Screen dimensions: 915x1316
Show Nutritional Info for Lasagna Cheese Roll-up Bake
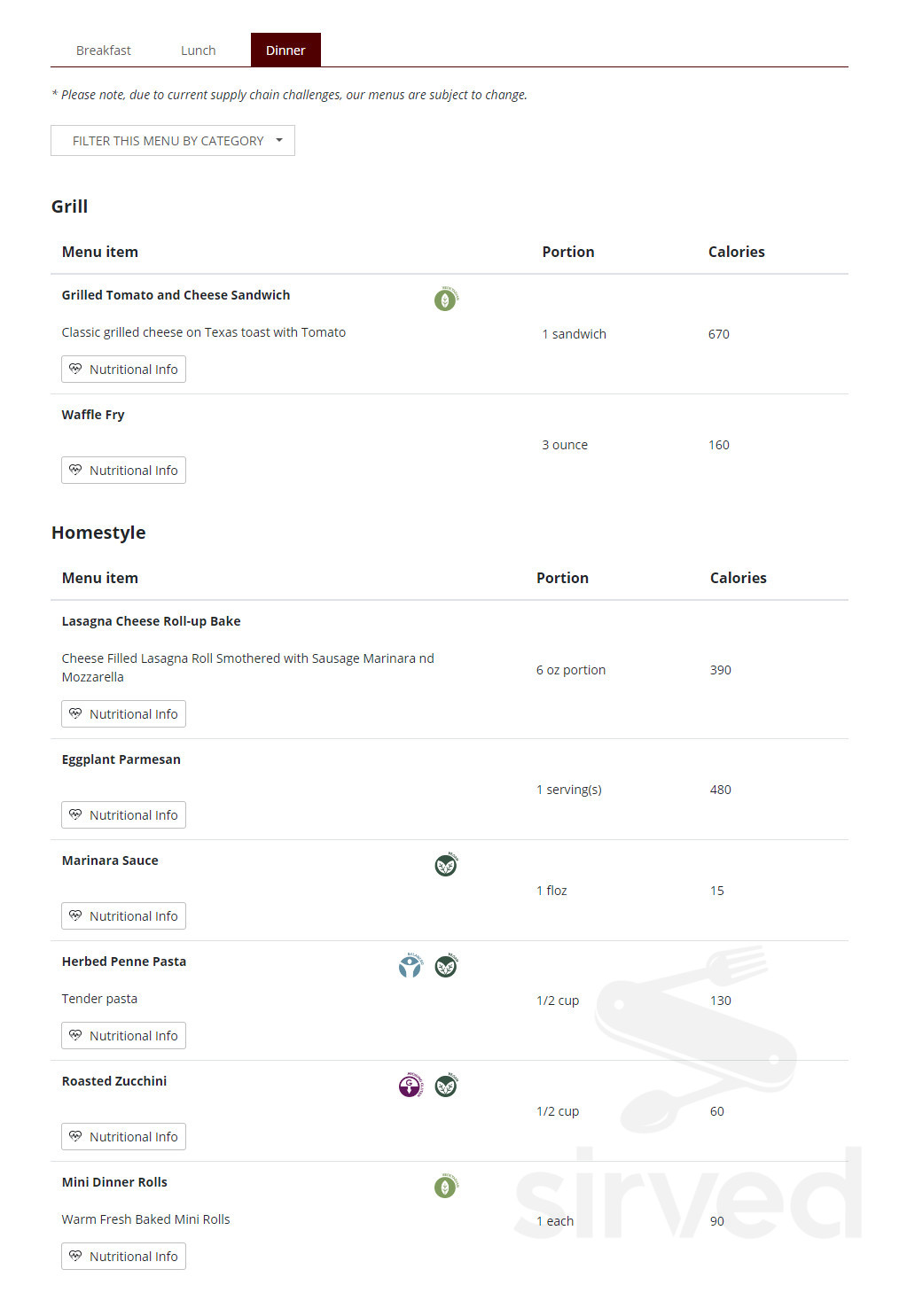point(123,714)
